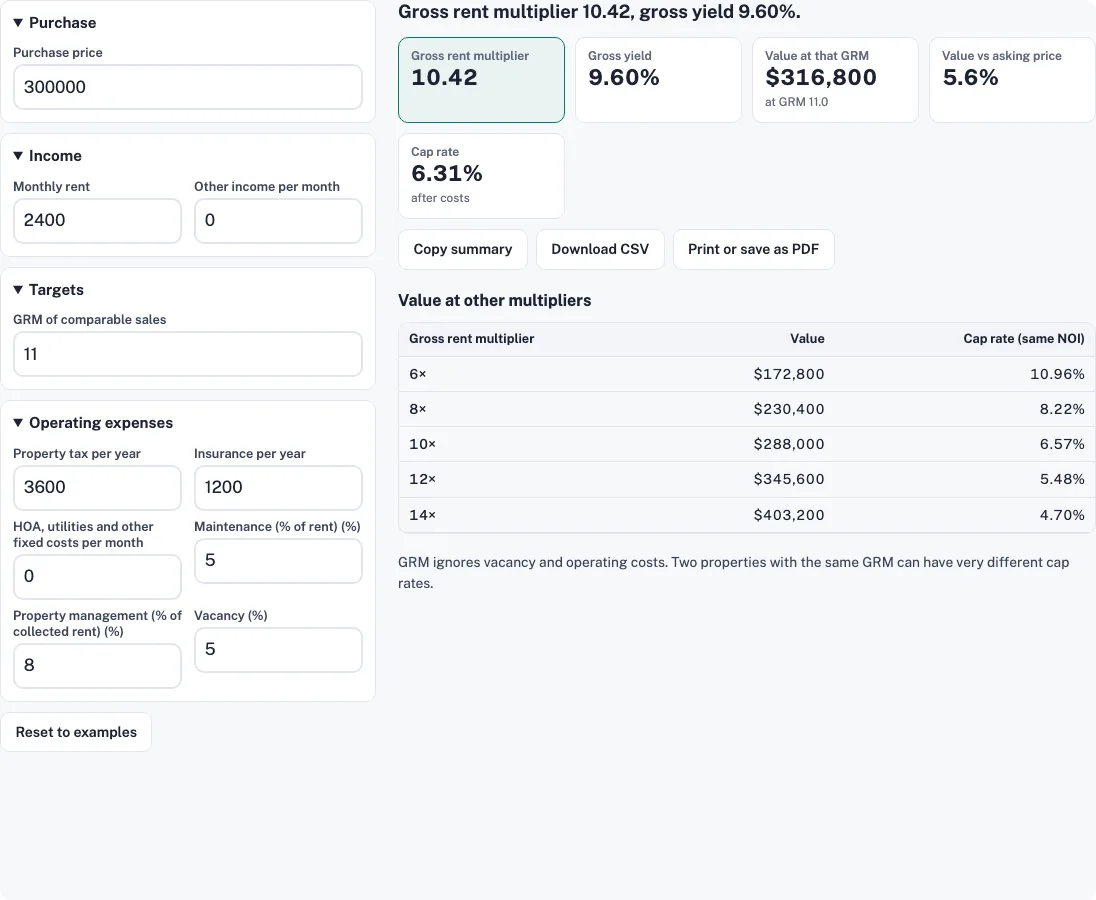Click the Reset to examples button
The height and width of the screenshot is (900, 1096).
(76, 732)
